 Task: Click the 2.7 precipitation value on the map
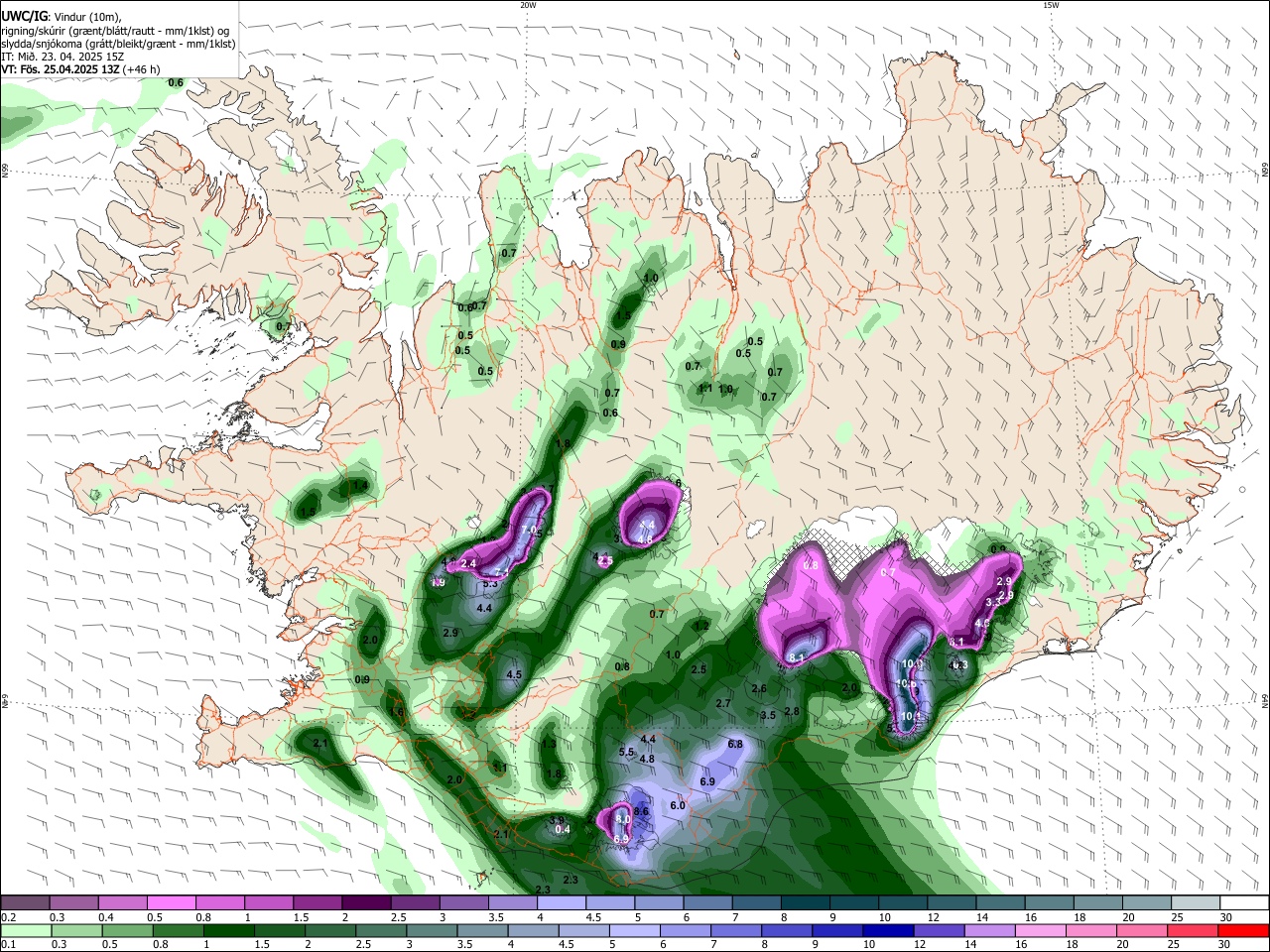pyautogui.click(x=723, y=703)
